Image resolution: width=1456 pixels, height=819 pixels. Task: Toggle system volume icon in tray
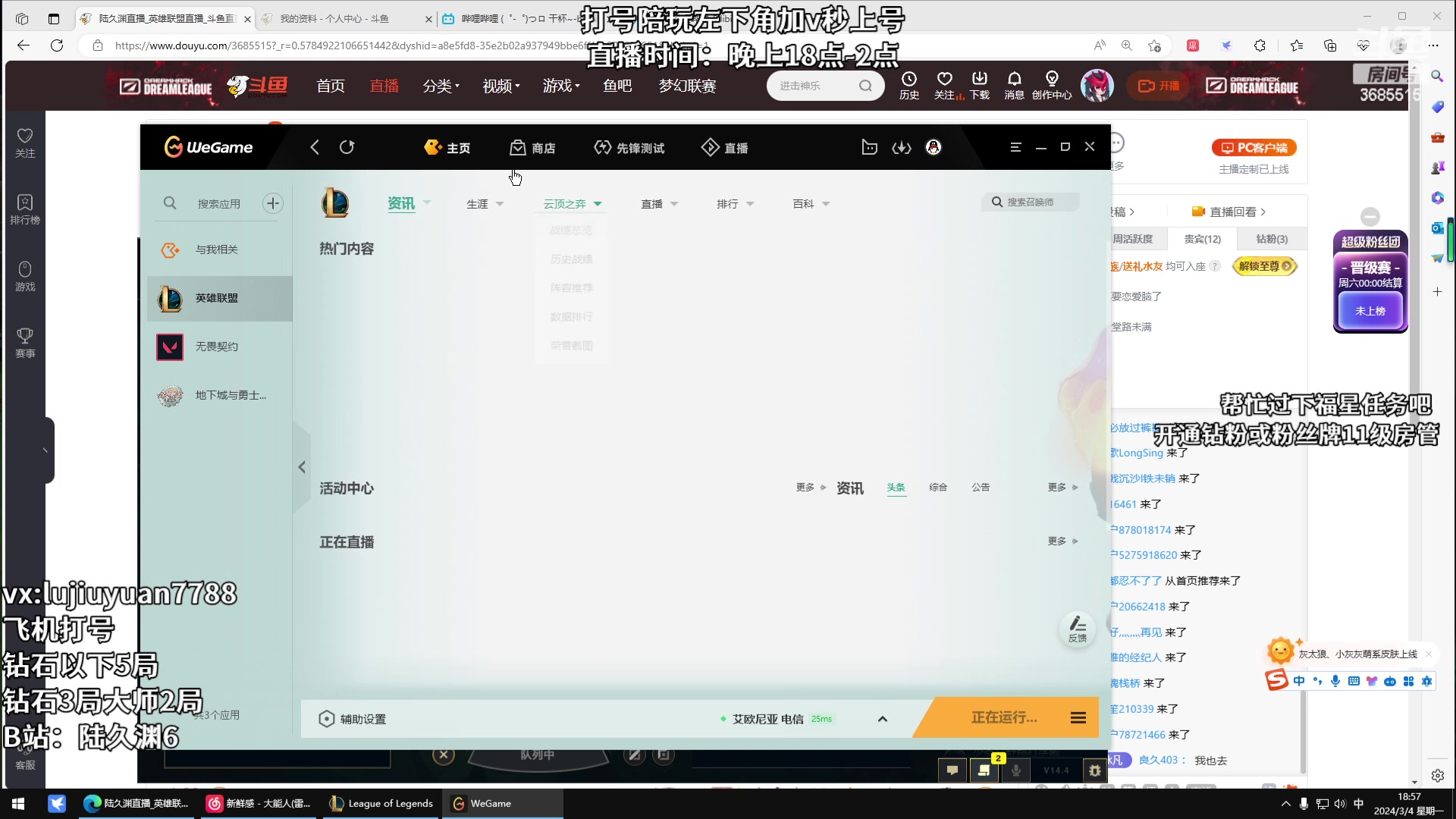tap(1340, 804)
